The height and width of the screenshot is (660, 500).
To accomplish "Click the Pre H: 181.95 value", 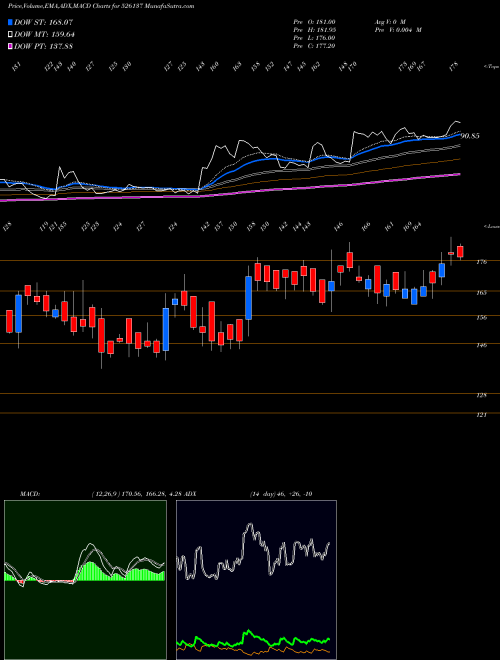I will pyautogui.click(x=314, y=30).
